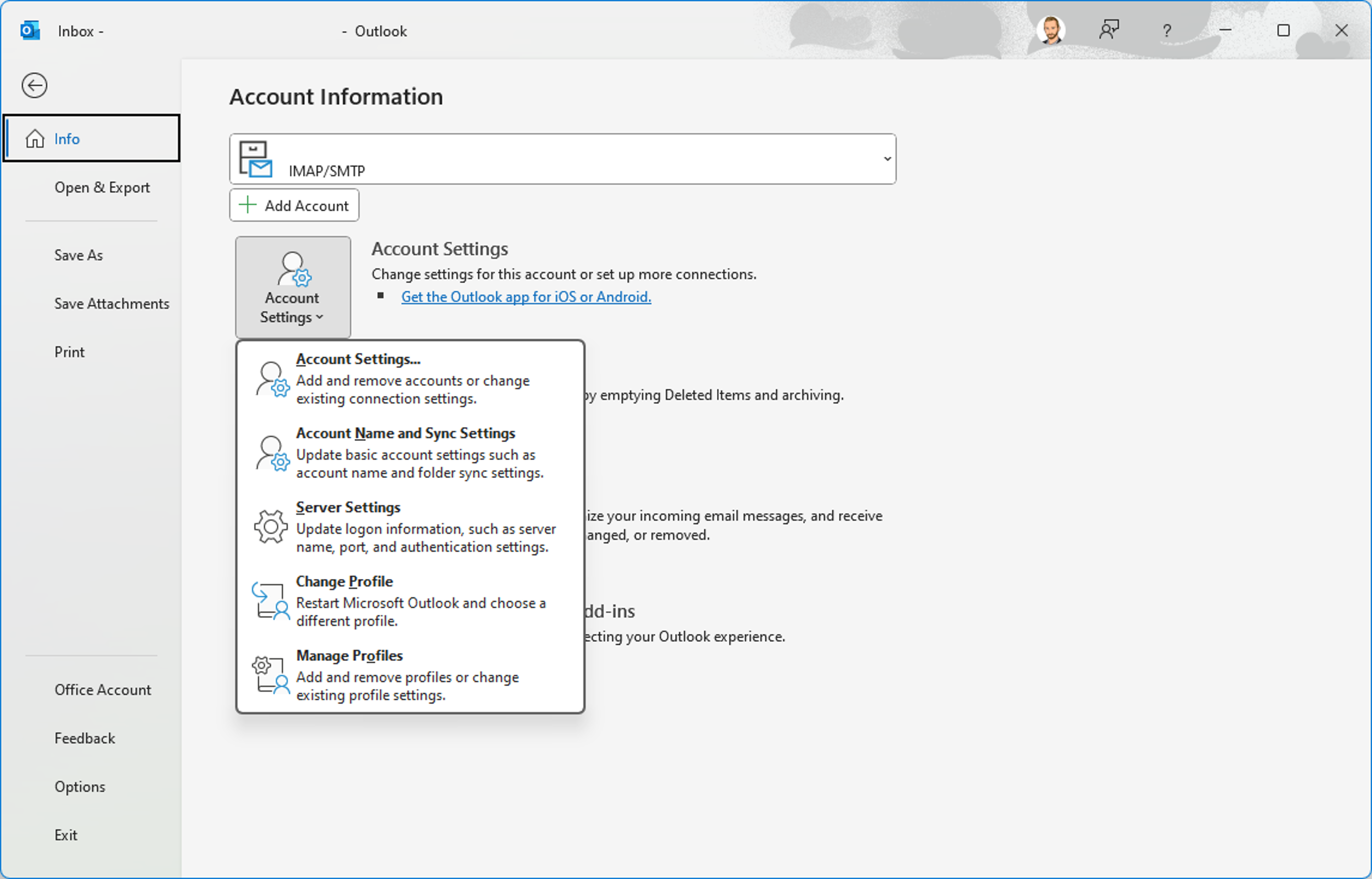Viewport: 1372px width, 879px height.
Task: Open Office Account page
Action: (x=103, y=689)
